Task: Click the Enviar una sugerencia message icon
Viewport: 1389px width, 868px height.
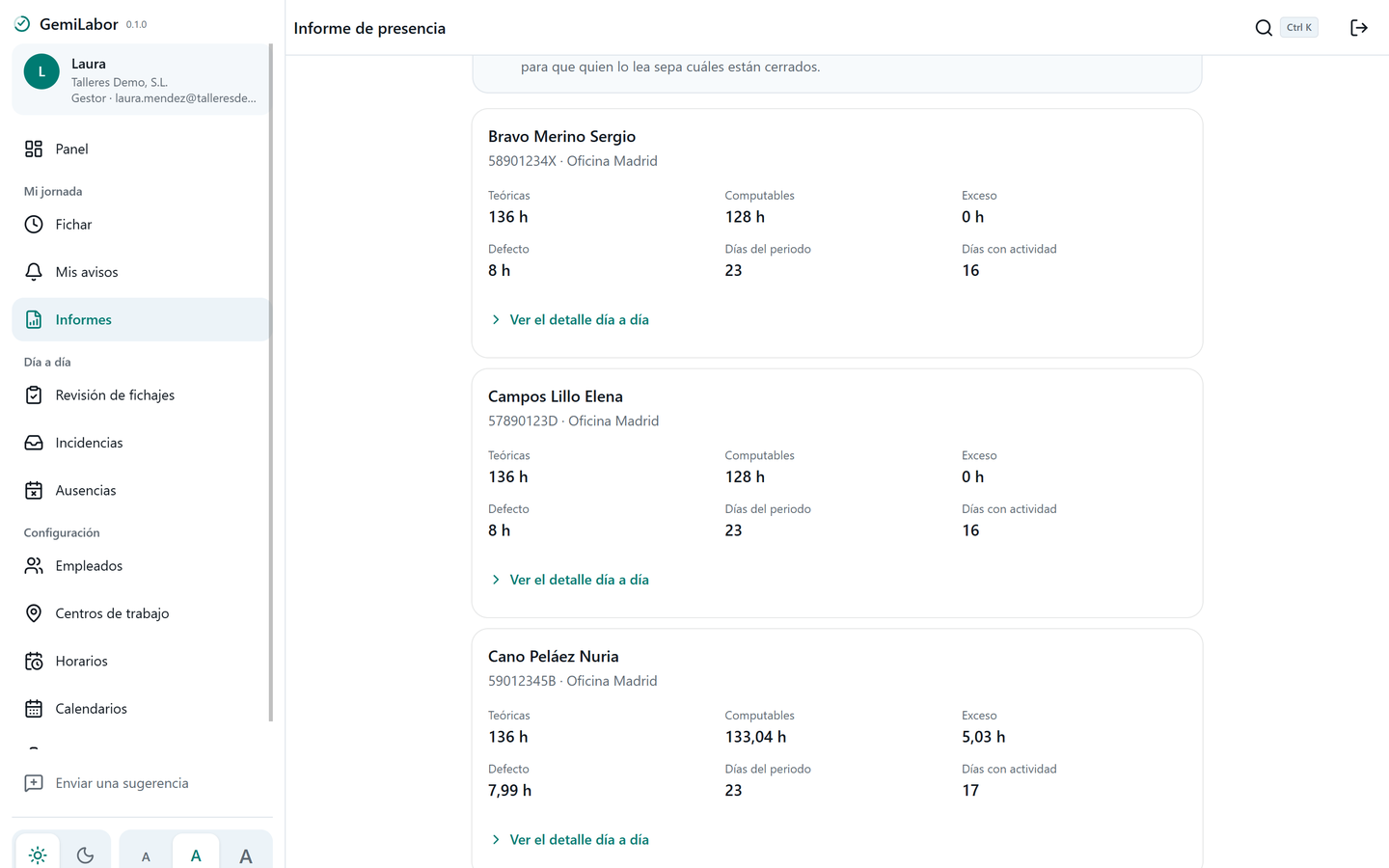Action: point(34,783)
